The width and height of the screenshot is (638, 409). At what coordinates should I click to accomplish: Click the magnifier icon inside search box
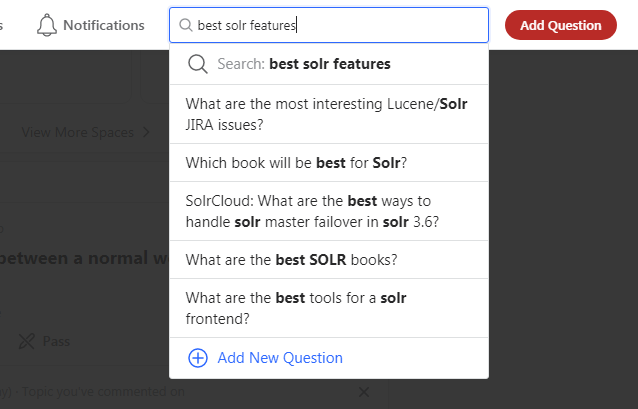pos(186,25)
